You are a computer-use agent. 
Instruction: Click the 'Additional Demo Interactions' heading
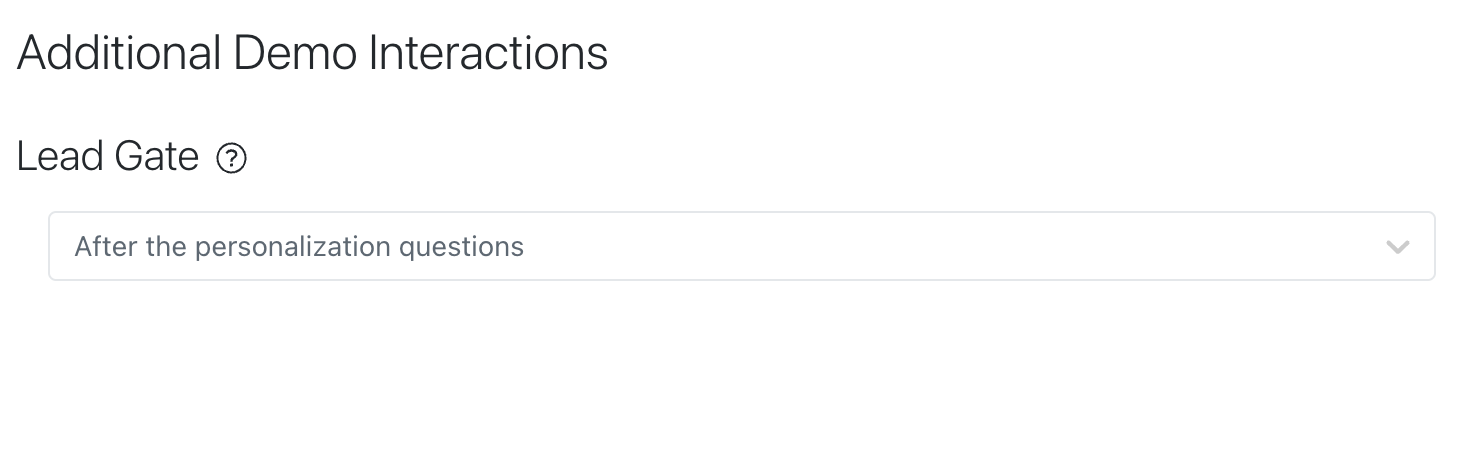click(312, 52)
